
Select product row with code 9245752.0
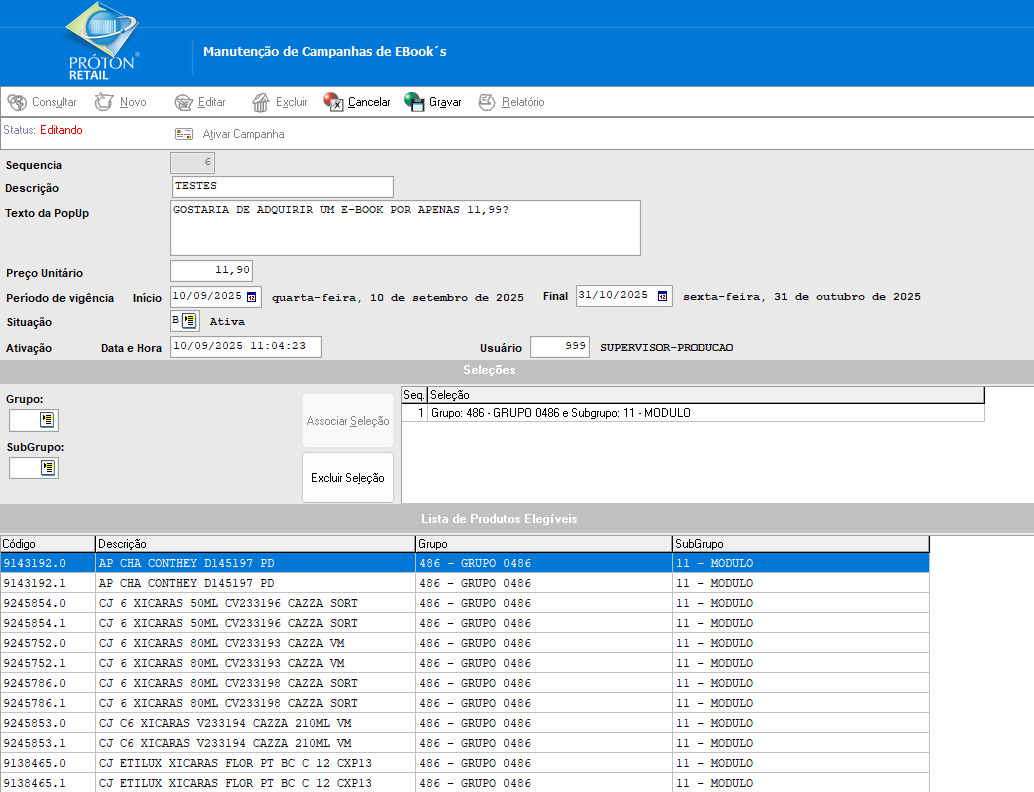(x=465, y=643)
